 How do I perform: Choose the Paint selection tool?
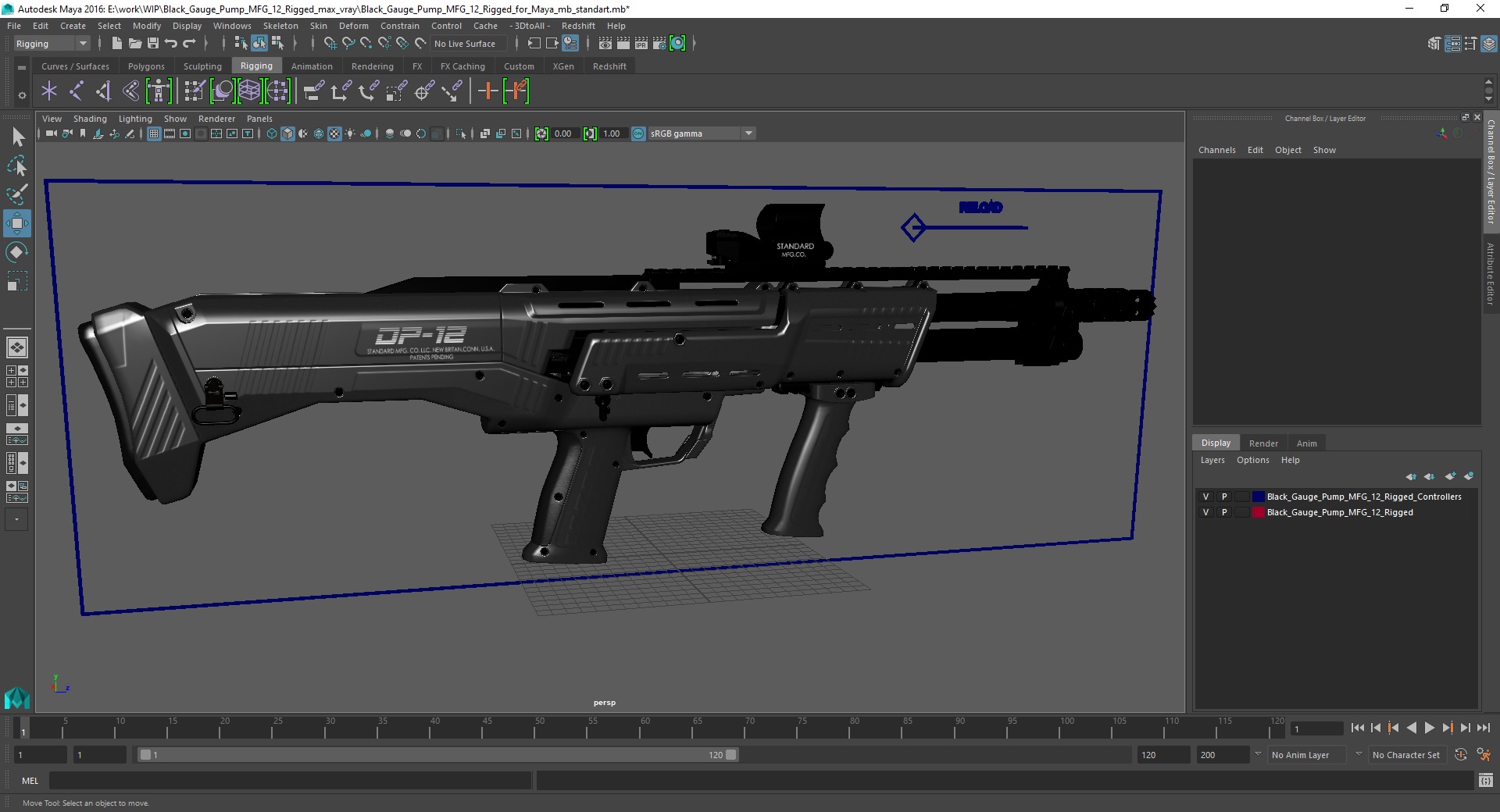[x=17, y=194]
